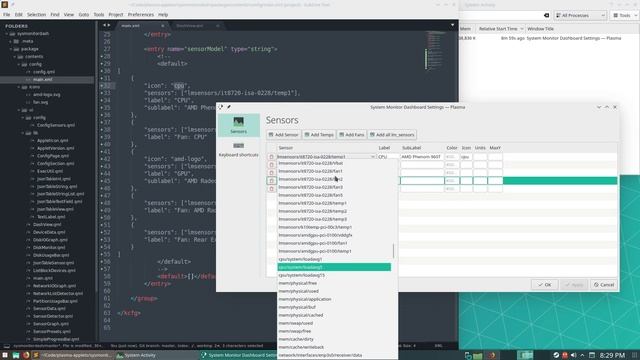The image size is (640, 360).
Task: Click the Cancel button
Action: coord(604,285)
